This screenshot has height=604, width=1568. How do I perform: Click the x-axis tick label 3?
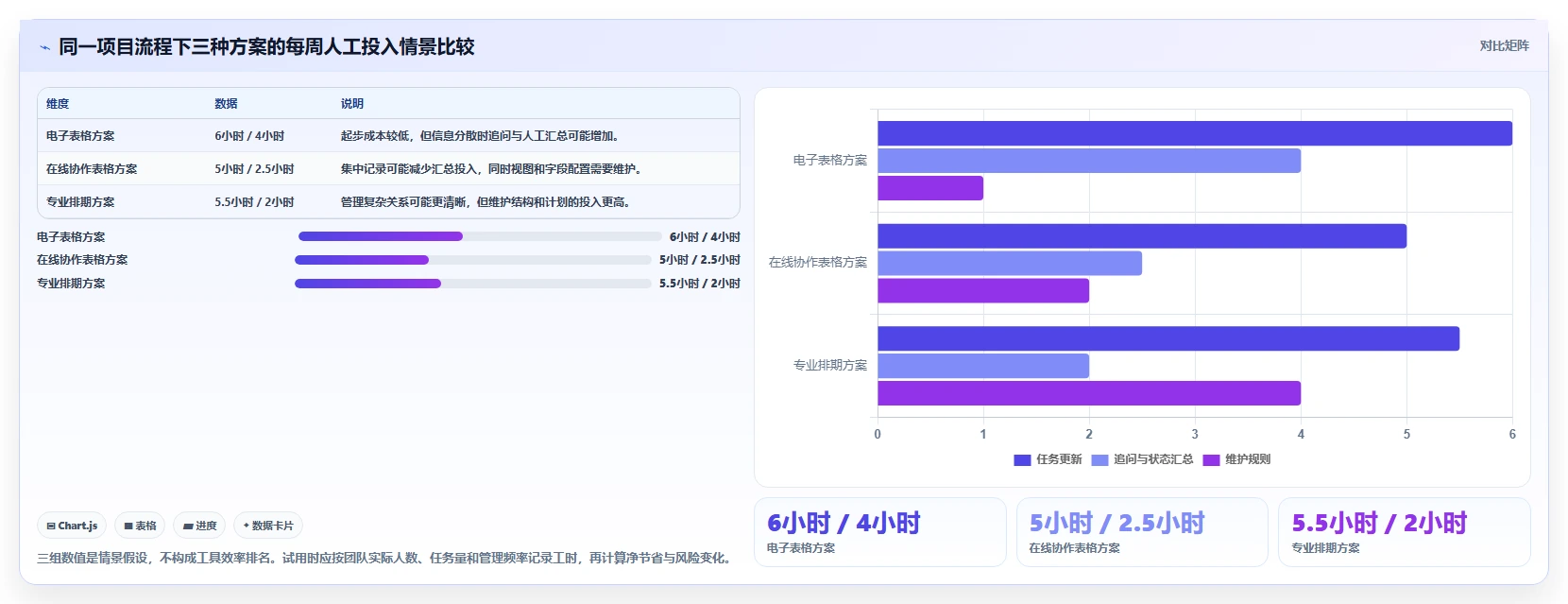pos(1195,434)
